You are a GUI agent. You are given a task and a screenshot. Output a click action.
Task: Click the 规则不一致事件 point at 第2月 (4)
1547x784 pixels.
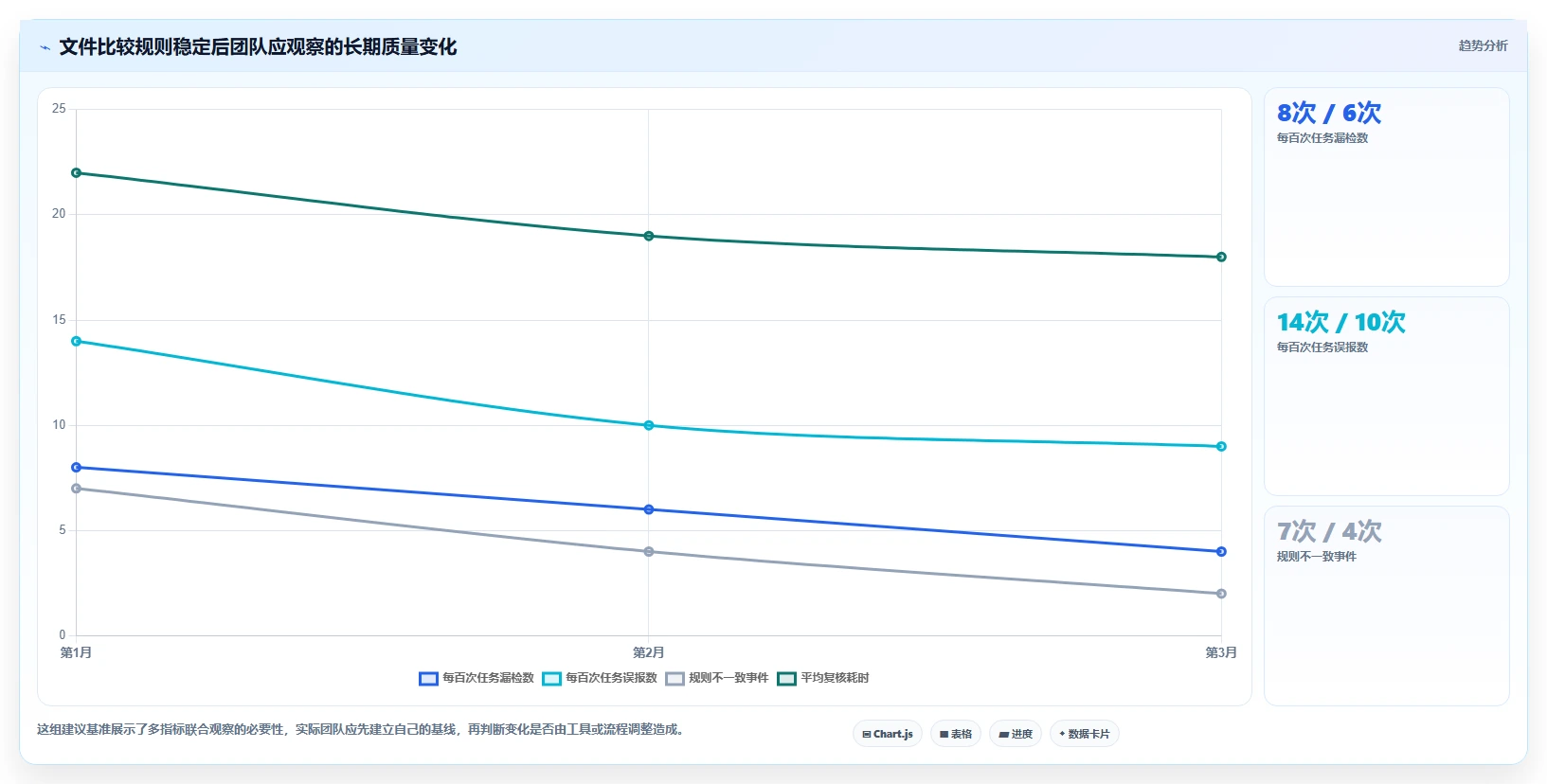649,551
